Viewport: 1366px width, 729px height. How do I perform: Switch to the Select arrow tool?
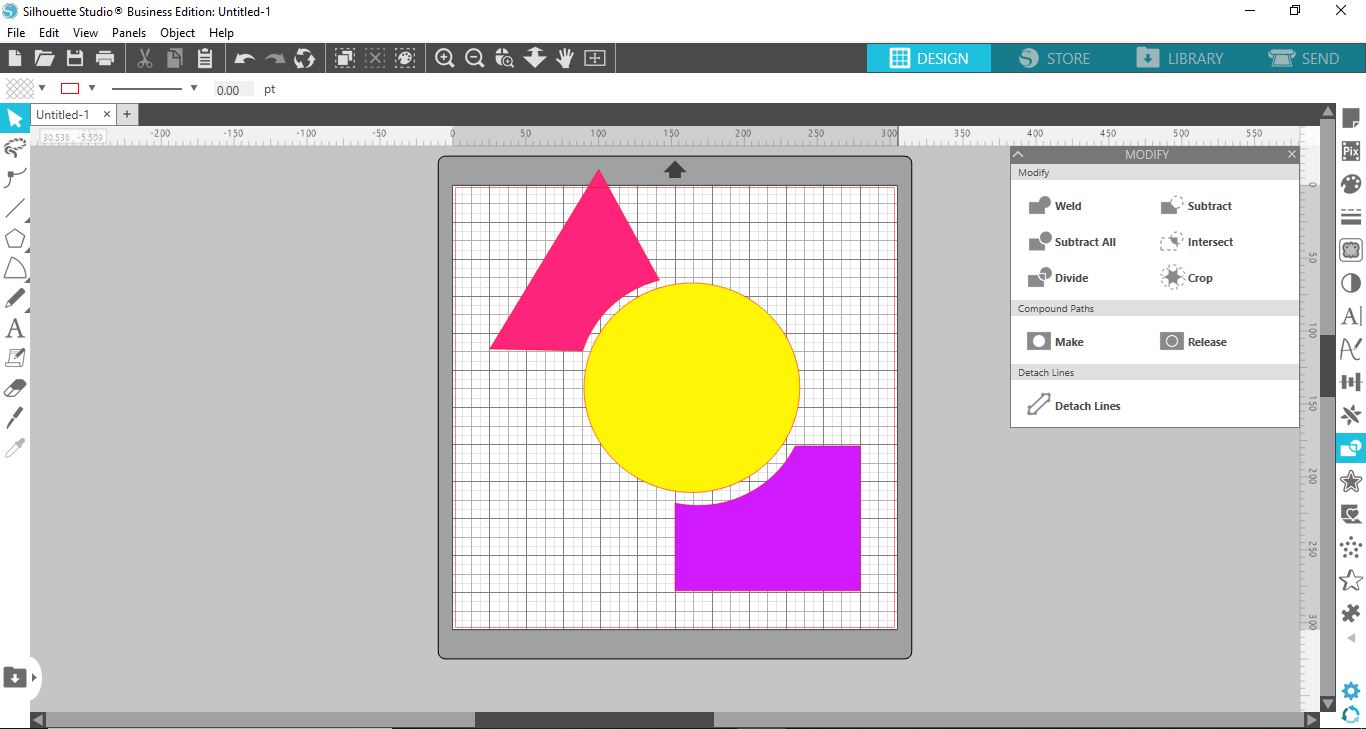coord(15,118)
